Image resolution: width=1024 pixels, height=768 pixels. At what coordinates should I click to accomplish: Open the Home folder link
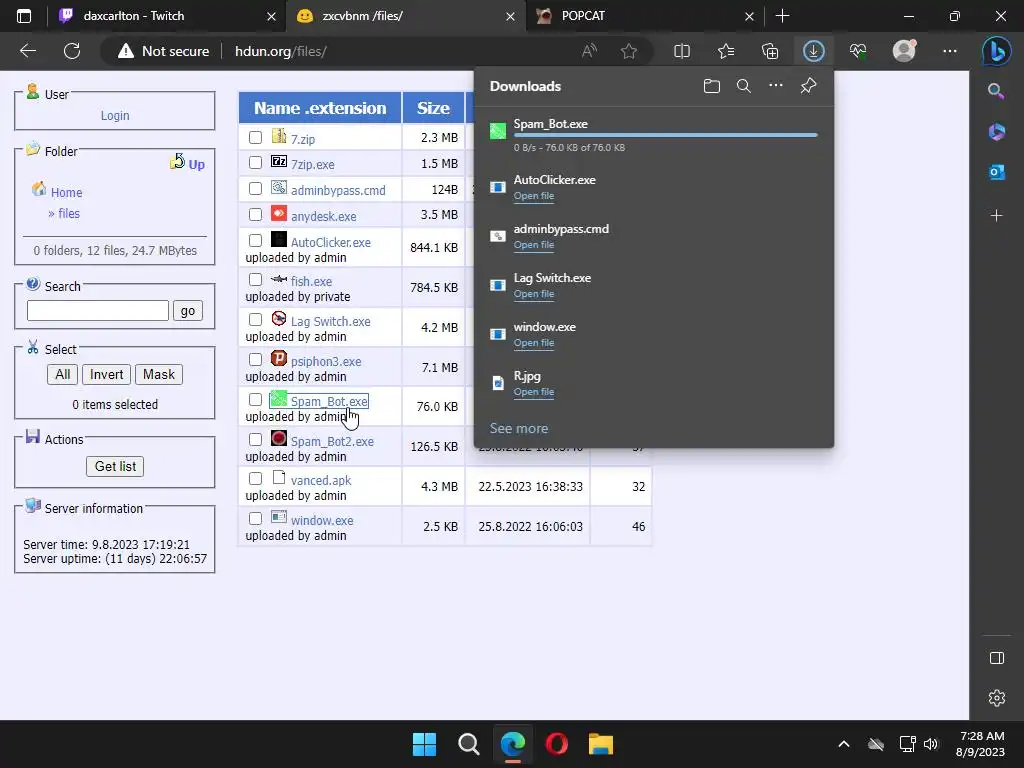(x=67, y=193)
